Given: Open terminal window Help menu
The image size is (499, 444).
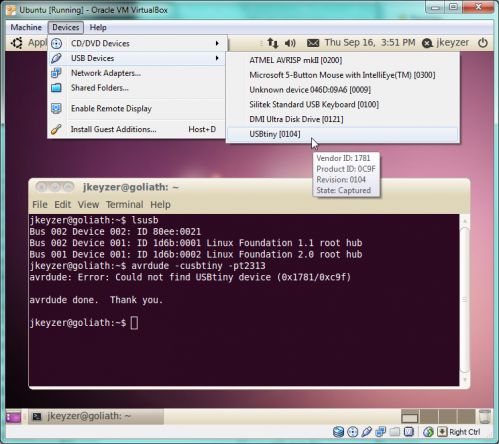Looking at the screenshot, I should (160, 204).
